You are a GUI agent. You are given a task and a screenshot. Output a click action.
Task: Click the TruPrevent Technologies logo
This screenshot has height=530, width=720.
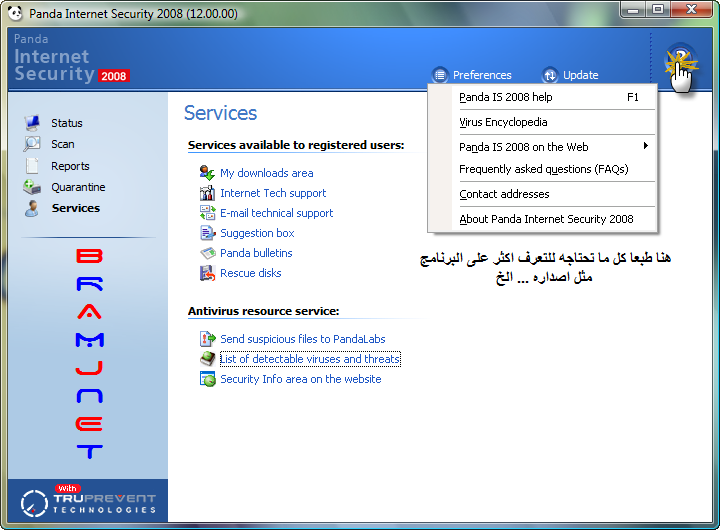(88, 501)
